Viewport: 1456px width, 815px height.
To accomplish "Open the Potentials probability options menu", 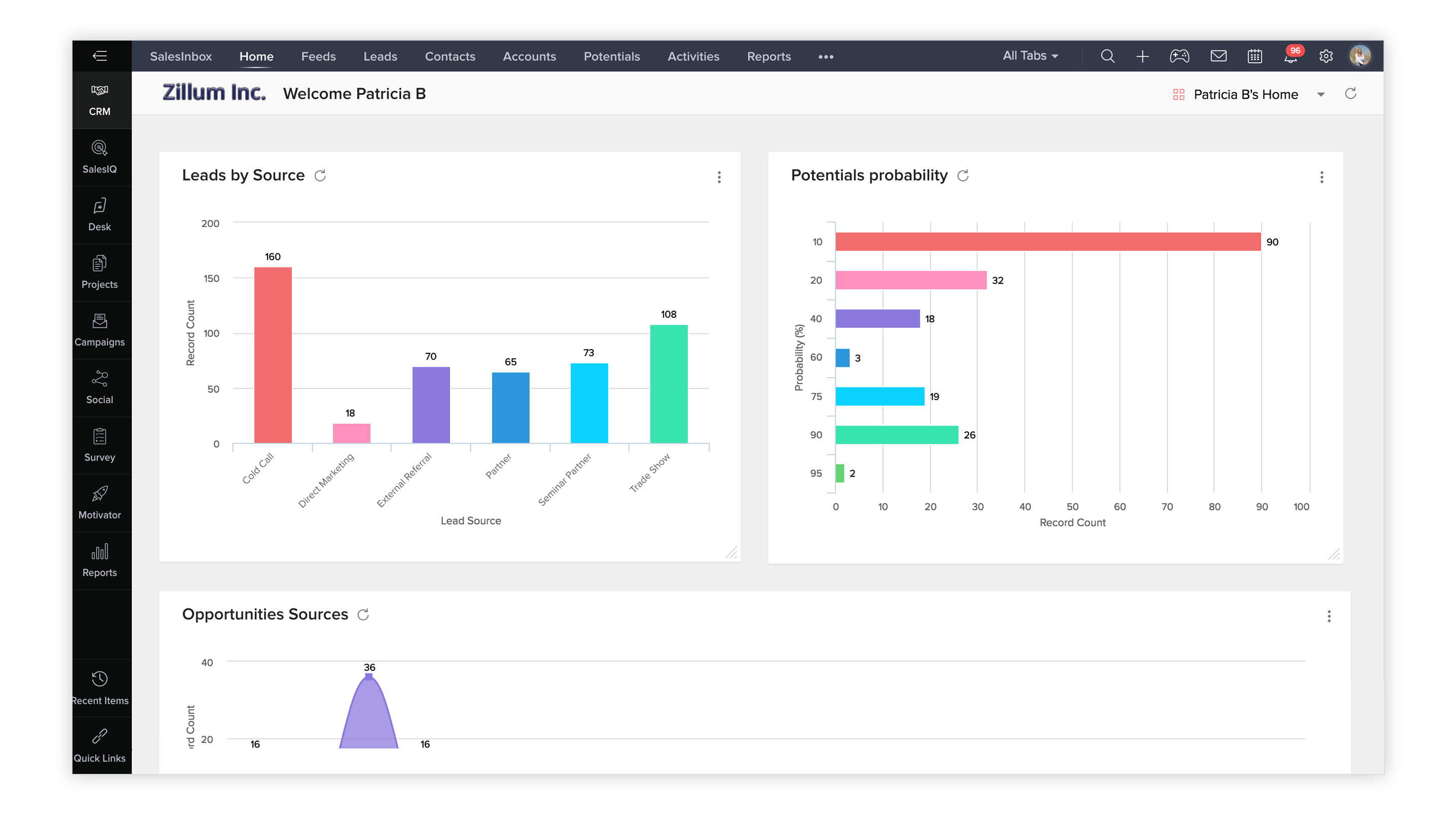I will pos(1322,177).
